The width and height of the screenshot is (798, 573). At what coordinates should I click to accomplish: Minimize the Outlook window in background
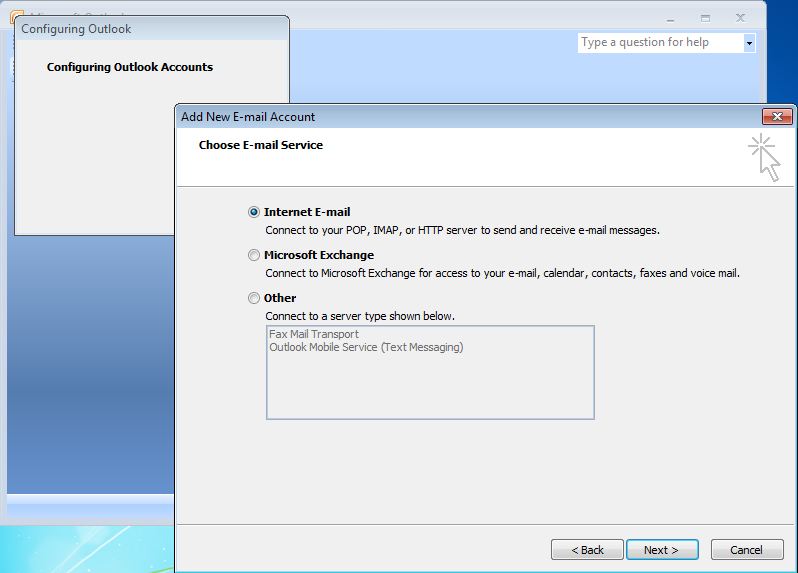tap(670, 19)
